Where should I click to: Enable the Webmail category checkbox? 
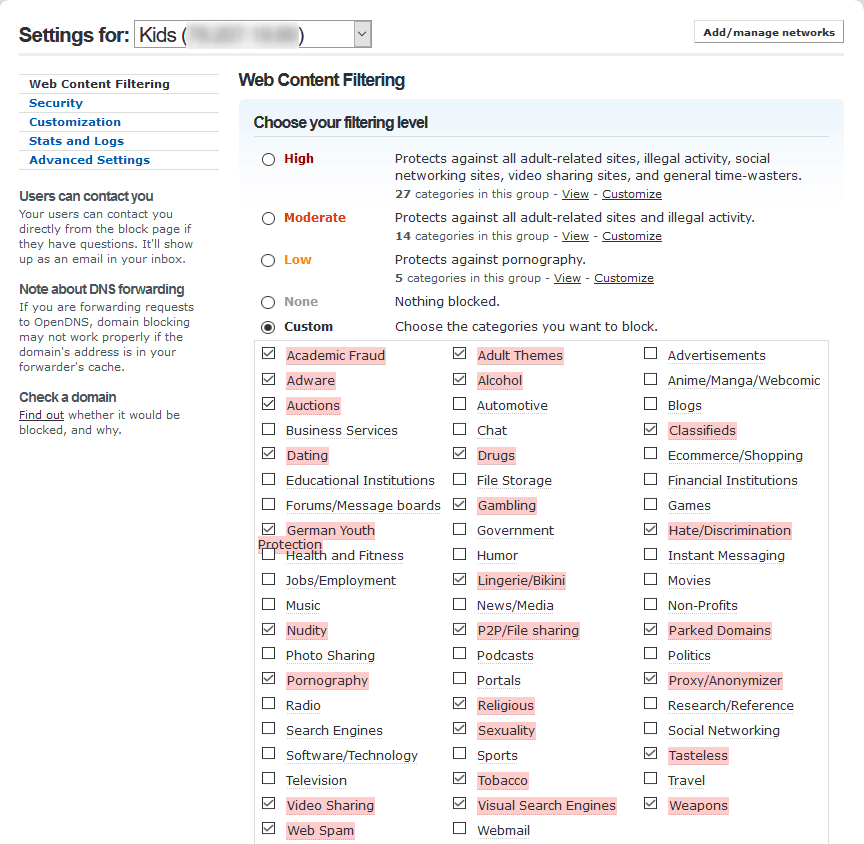tap(459, 829)
